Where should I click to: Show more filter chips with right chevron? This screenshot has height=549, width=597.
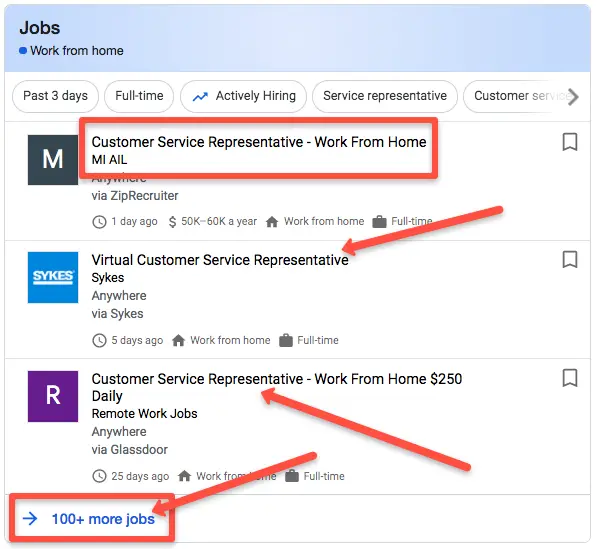(573, 96)
